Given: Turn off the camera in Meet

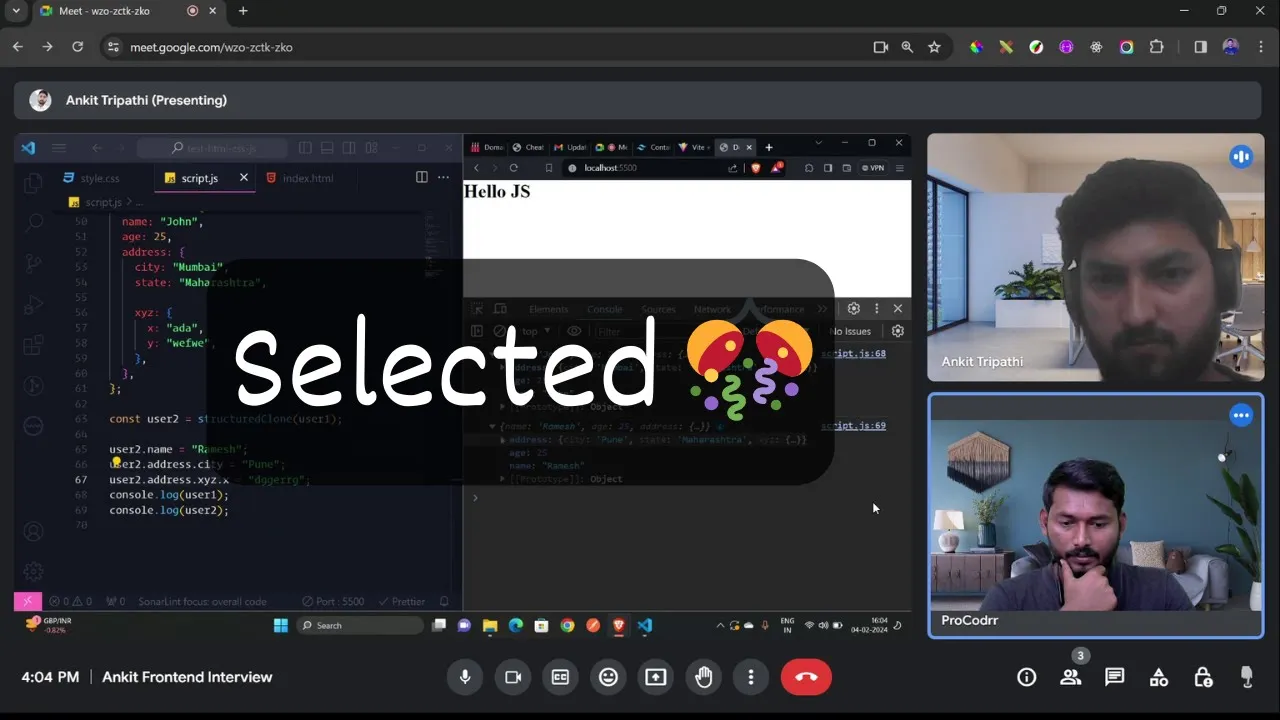Looking at the screenshot, I should tap(513, 677).
